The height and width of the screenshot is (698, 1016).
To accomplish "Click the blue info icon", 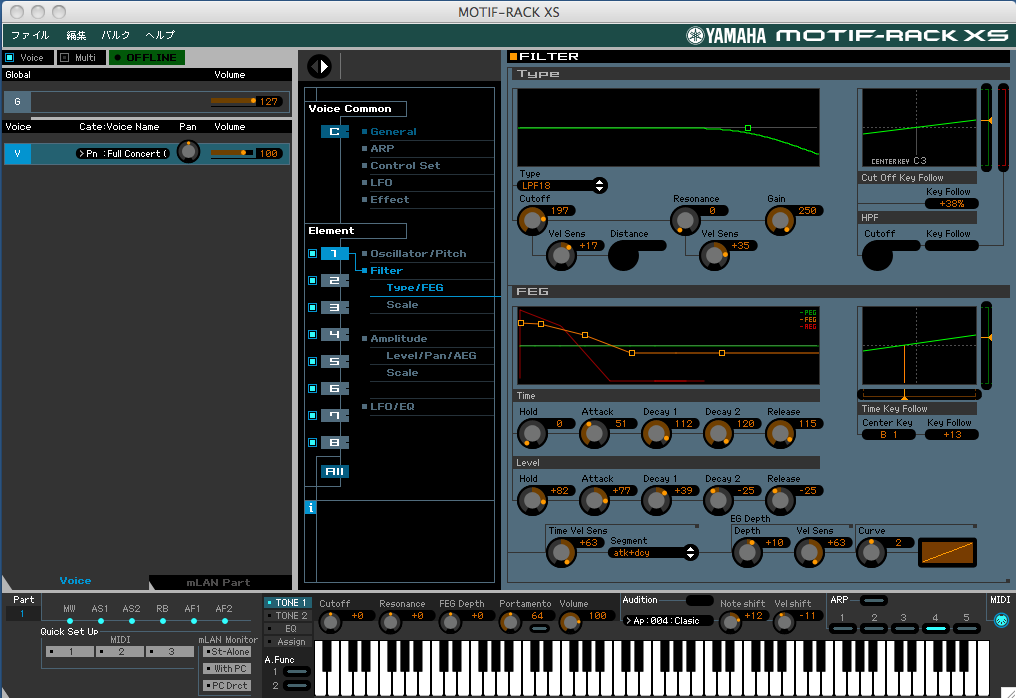I will (310, 507).
